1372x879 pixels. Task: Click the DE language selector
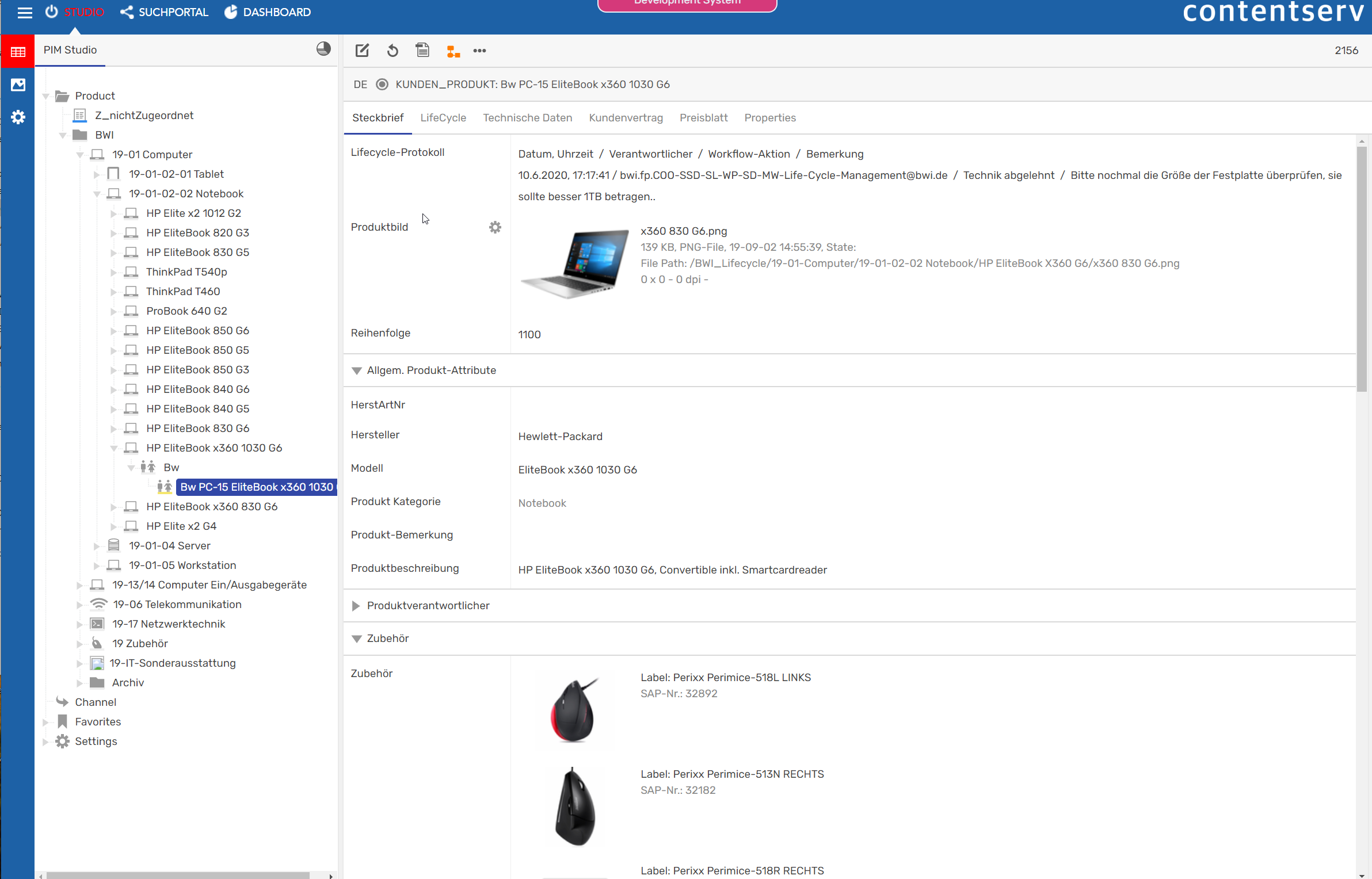click(x=360, y=85)
